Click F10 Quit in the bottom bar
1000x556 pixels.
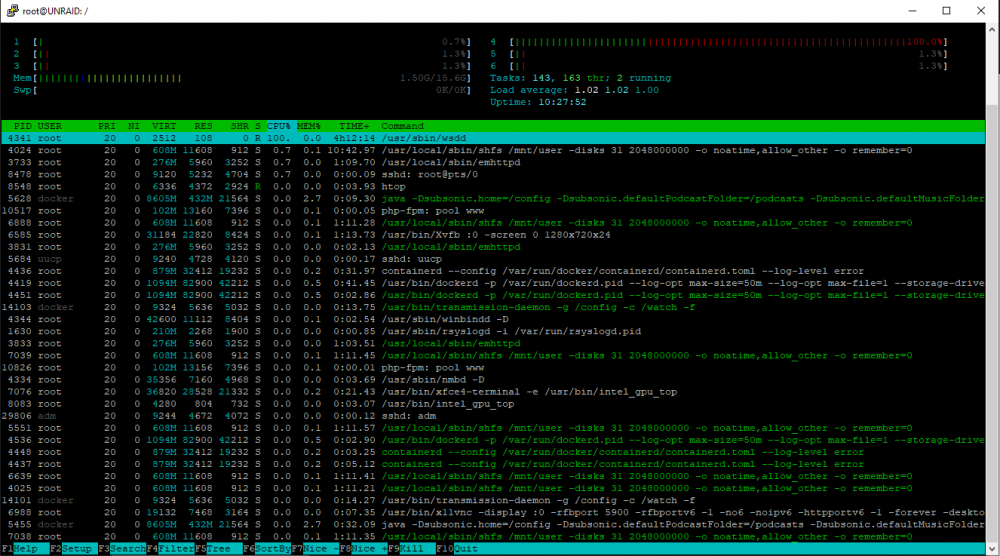(457, 548)
